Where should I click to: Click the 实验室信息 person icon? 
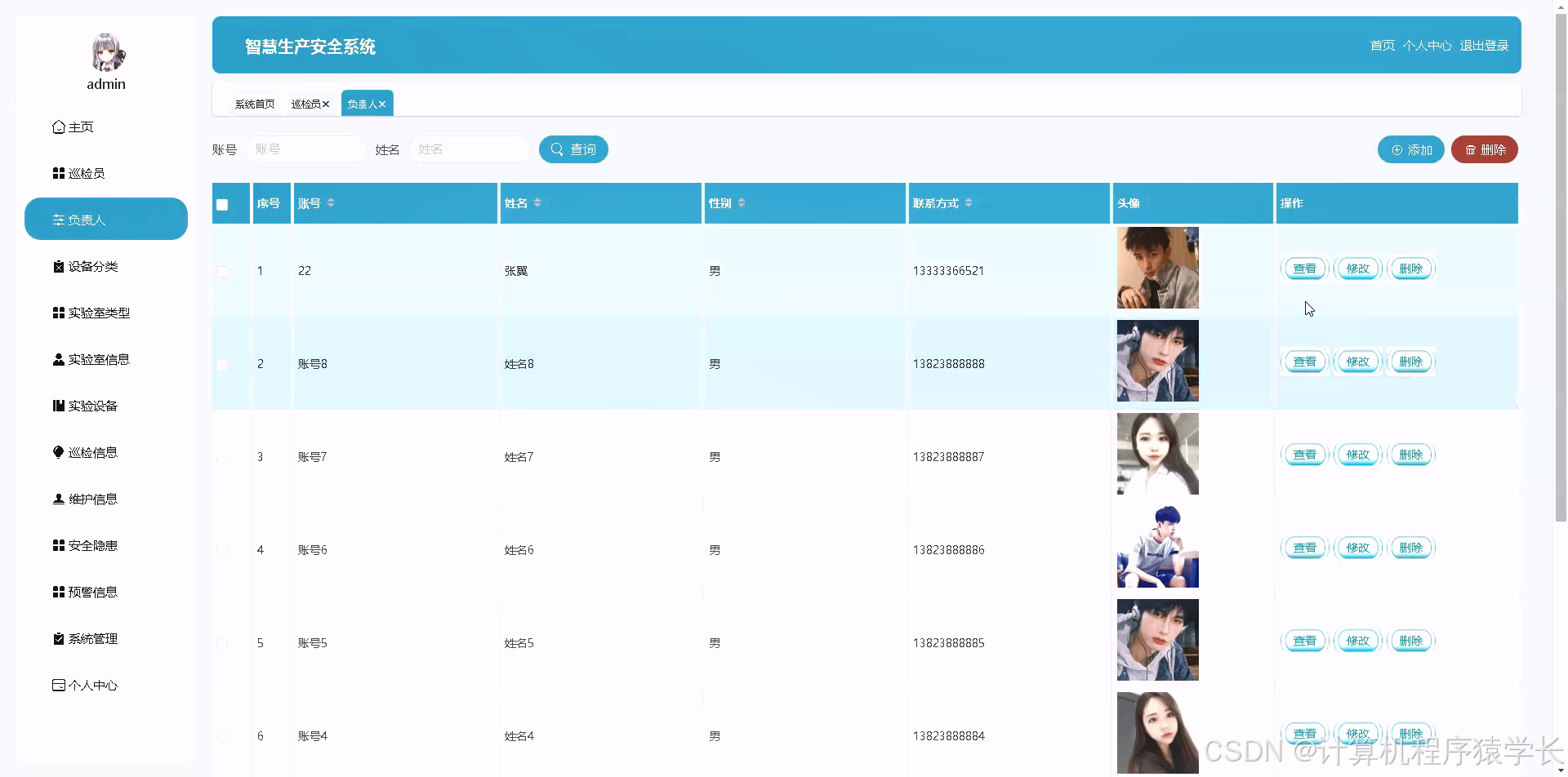(59, 359)
